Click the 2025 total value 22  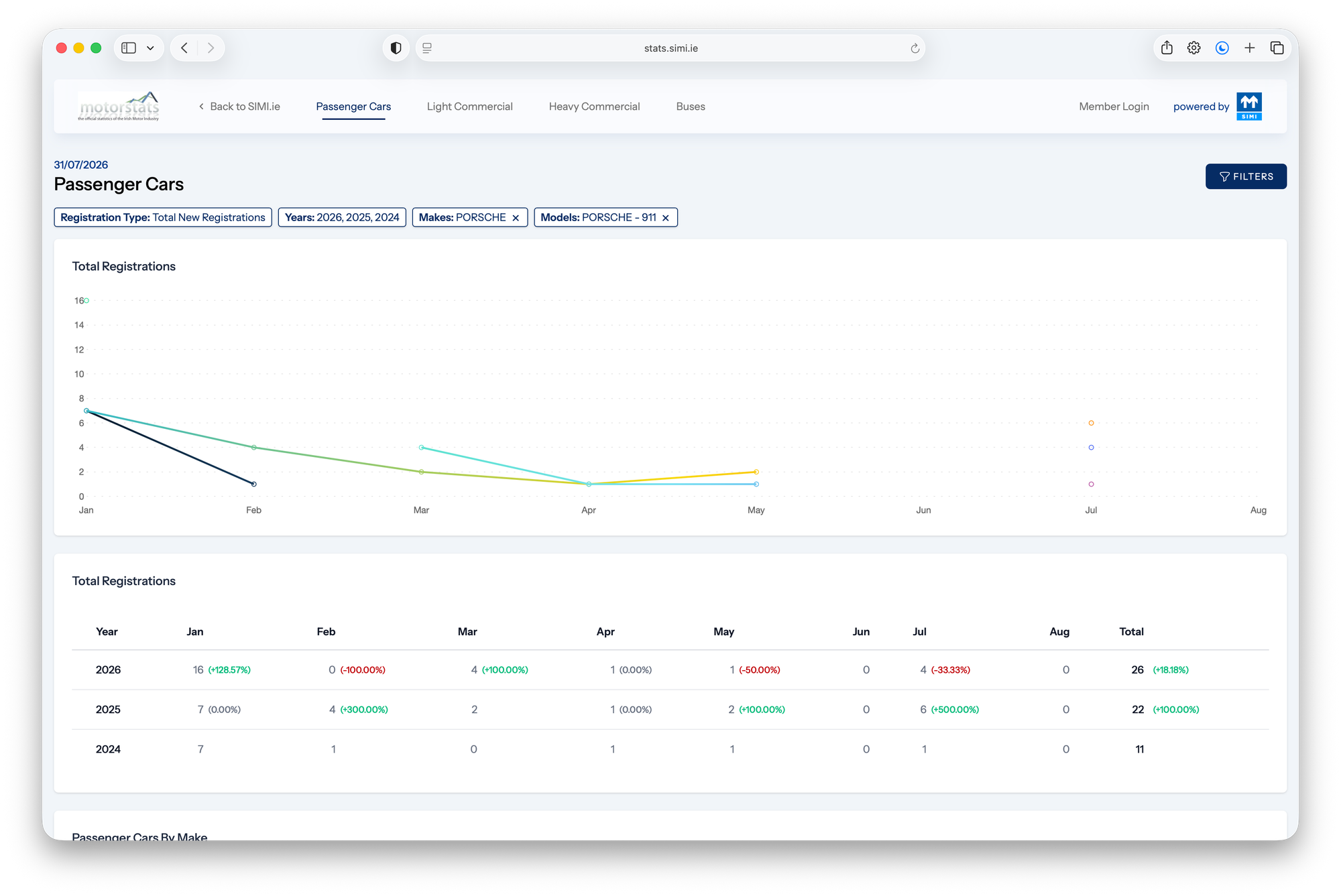[1138, 709]
